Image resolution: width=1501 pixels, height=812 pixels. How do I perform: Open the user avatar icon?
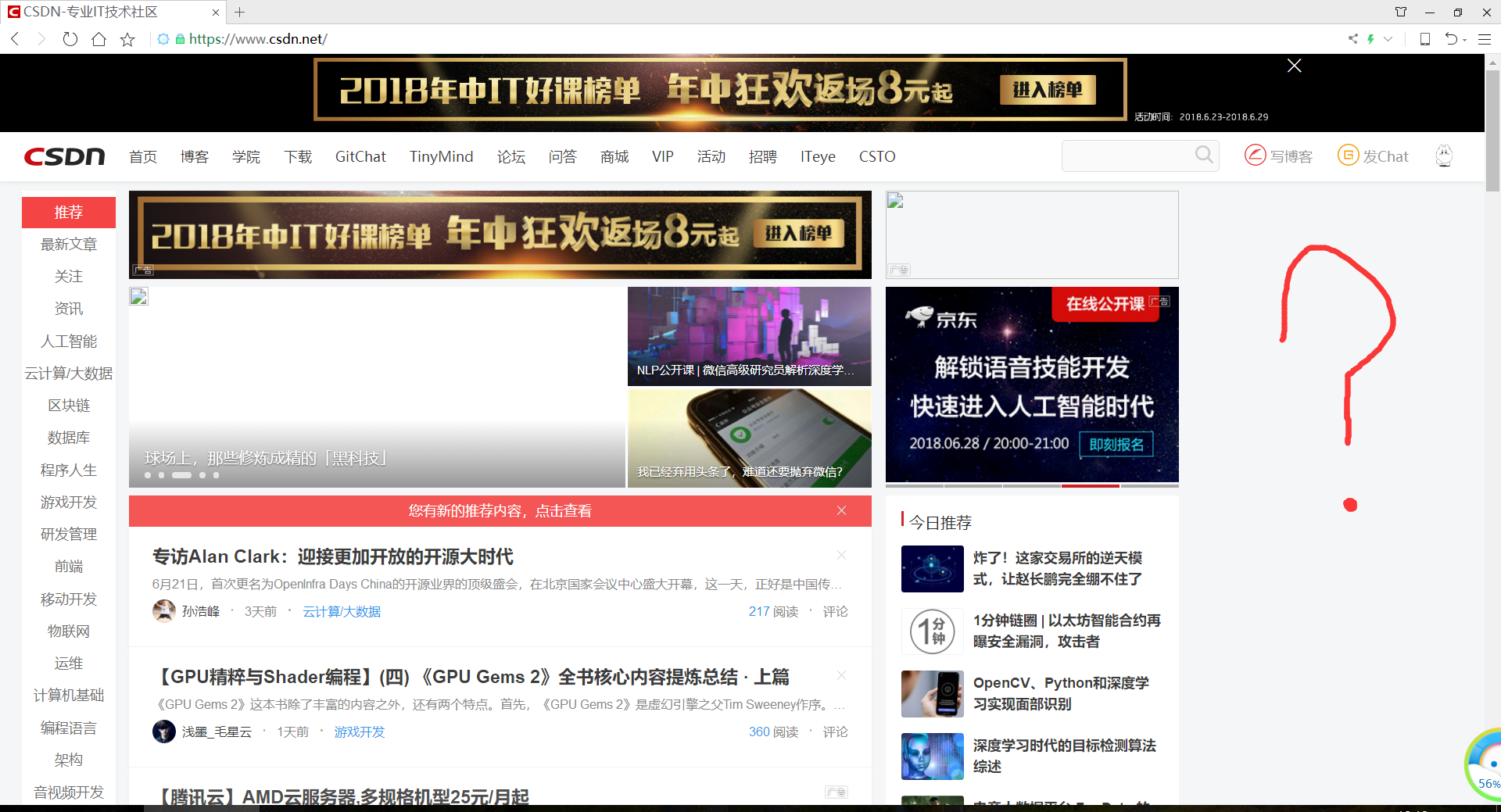[1444, 156]
